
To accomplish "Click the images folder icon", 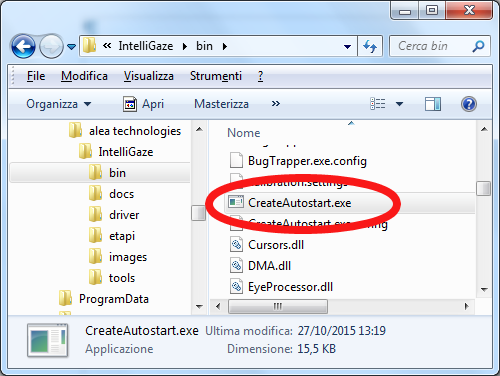I will coord(95,256).
